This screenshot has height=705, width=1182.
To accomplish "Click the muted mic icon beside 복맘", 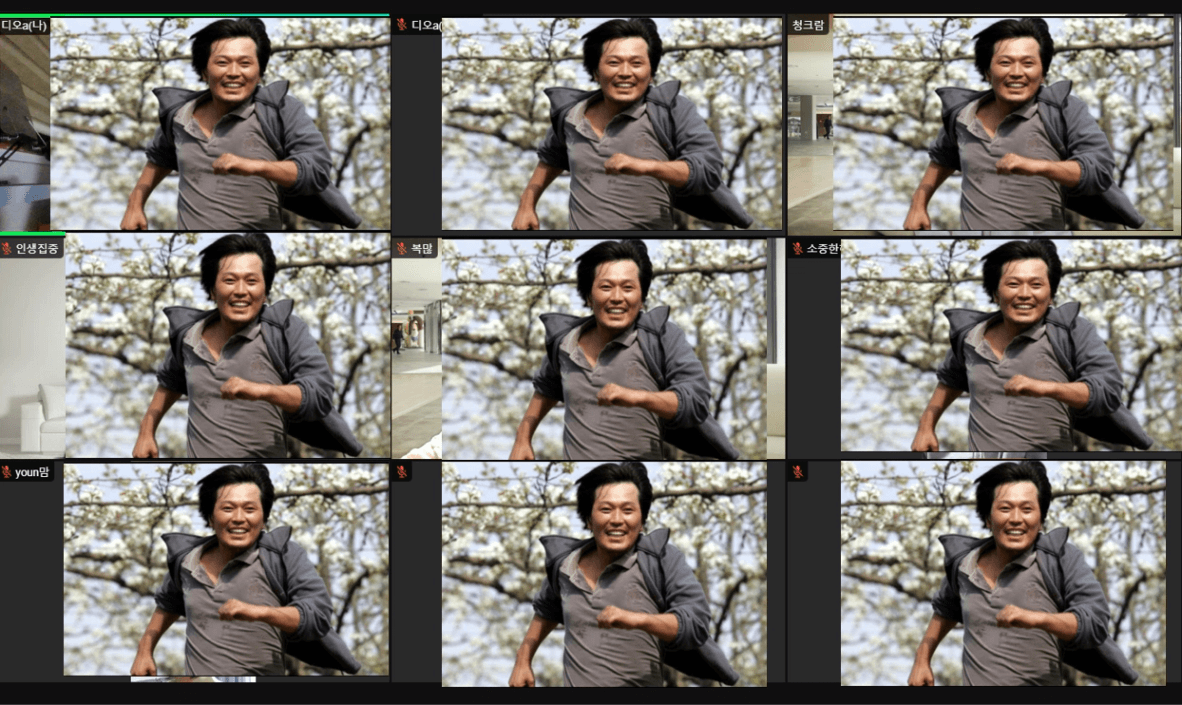I will click(x=402, y=248).
